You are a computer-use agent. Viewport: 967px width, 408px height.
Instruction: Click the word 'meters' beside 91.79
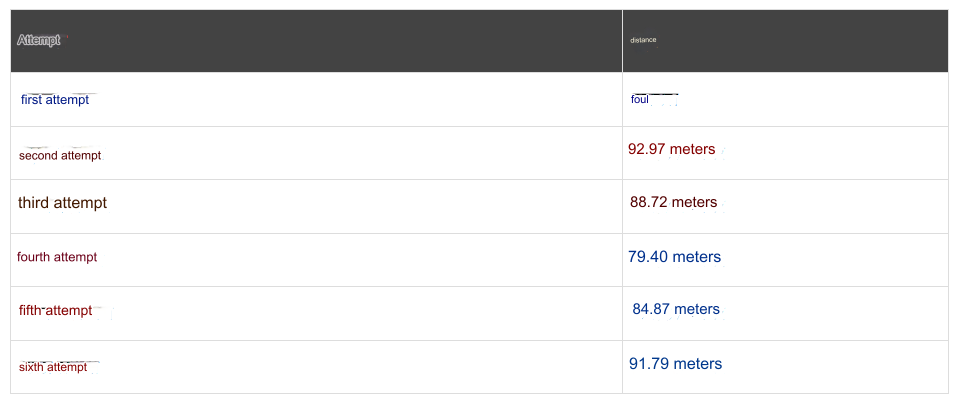point(698,364)
